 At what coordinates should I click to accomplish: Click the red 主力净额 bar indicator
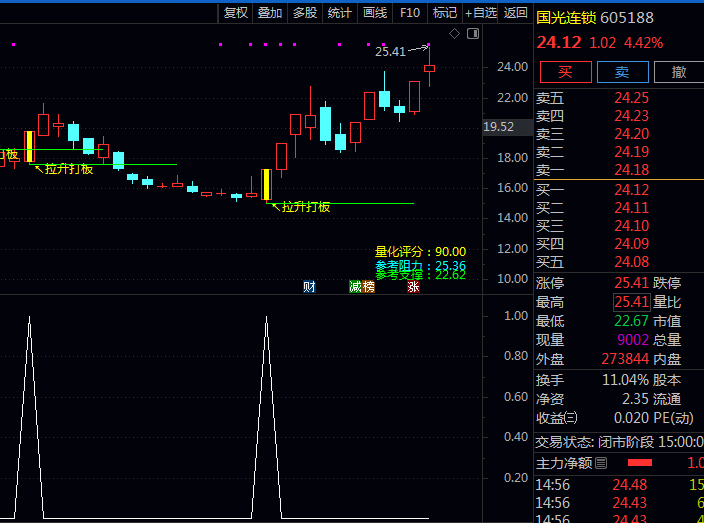[x=640, y=463]
